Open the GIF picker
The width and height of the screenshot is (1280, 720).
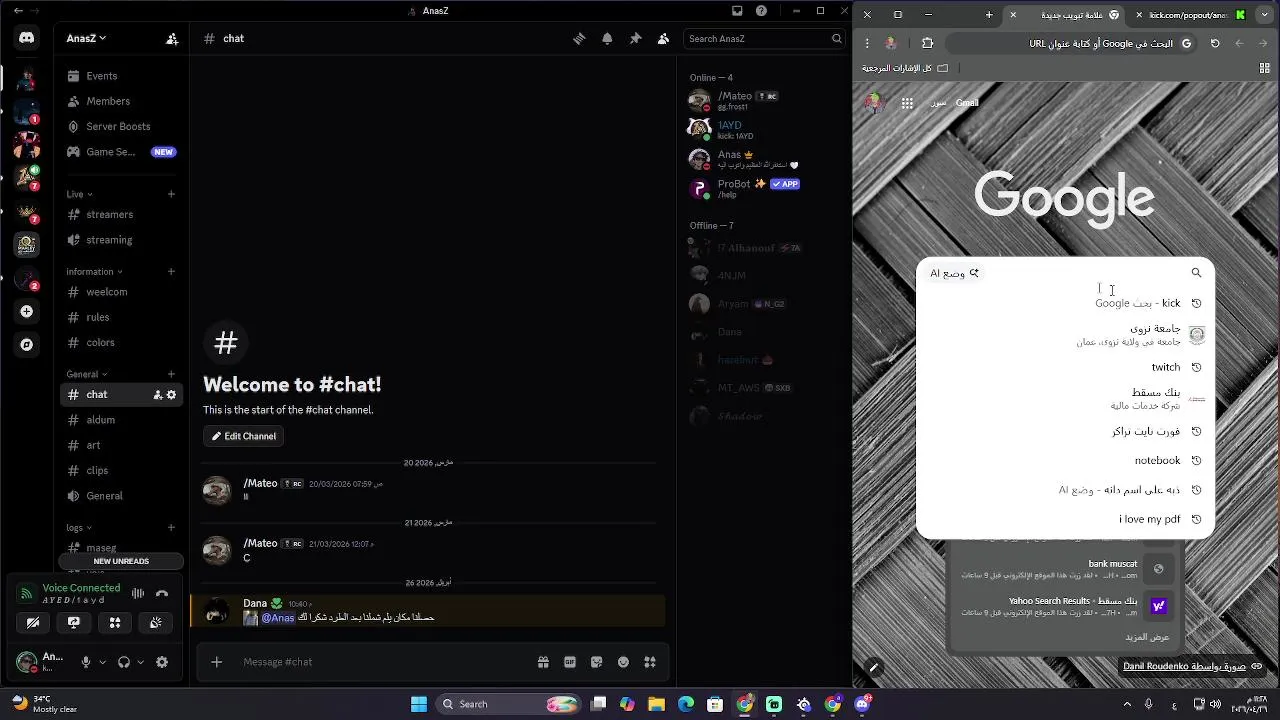[x=570, y=662]
